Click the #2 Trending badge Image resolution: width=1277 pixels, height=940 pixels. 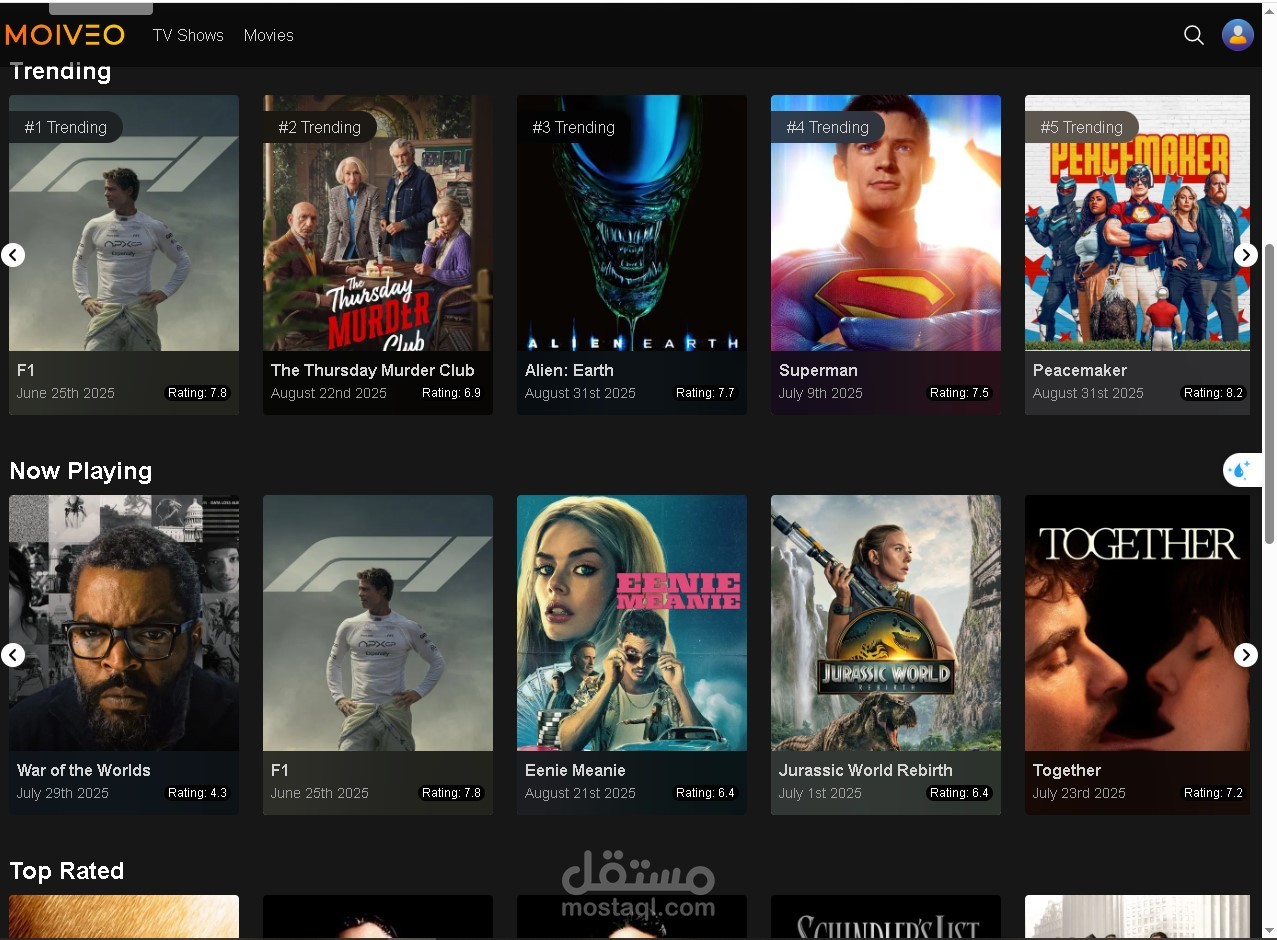(x=320, y=127)
